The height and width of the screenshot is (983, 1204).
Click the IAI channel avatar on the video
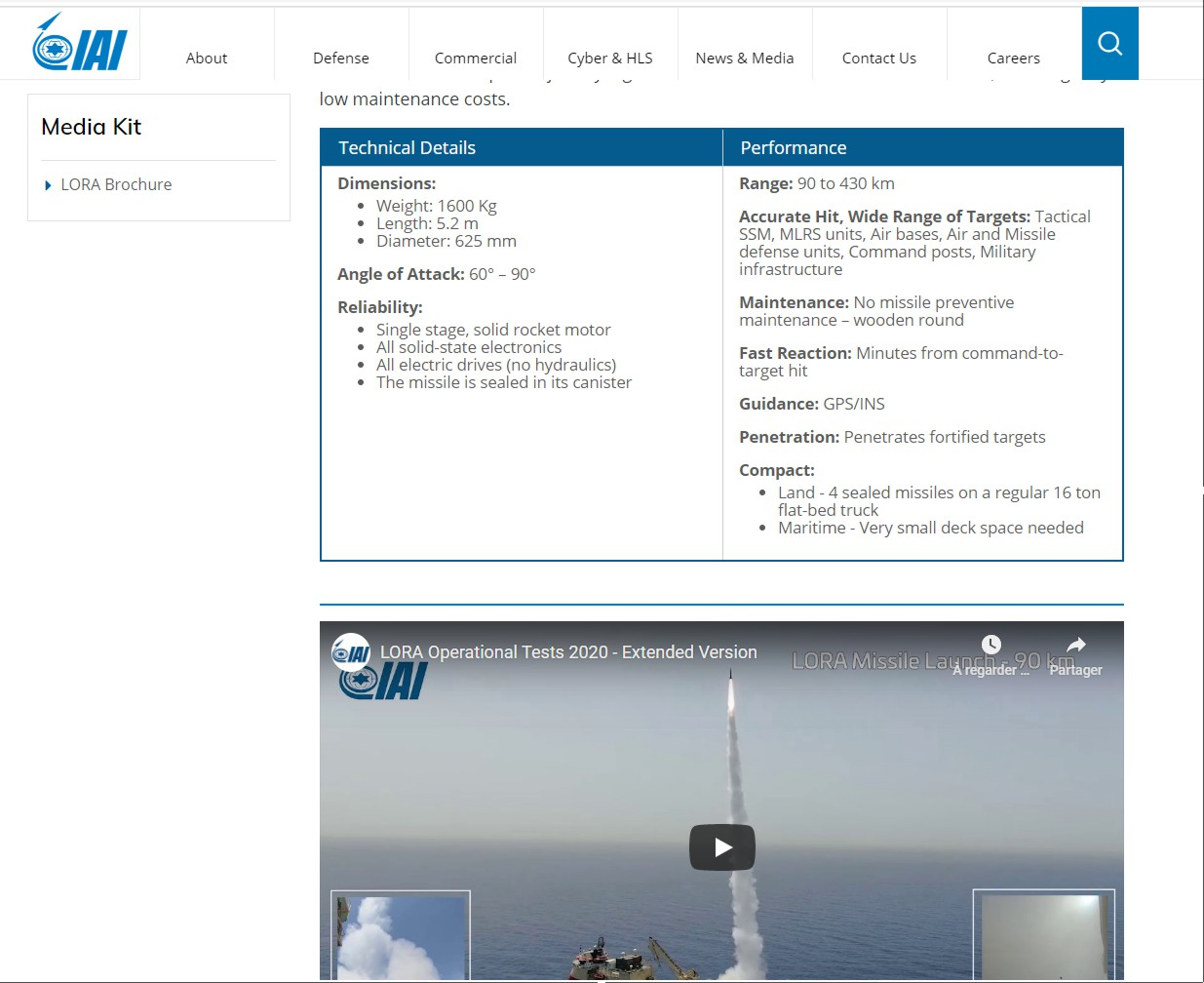click(351, 652)
